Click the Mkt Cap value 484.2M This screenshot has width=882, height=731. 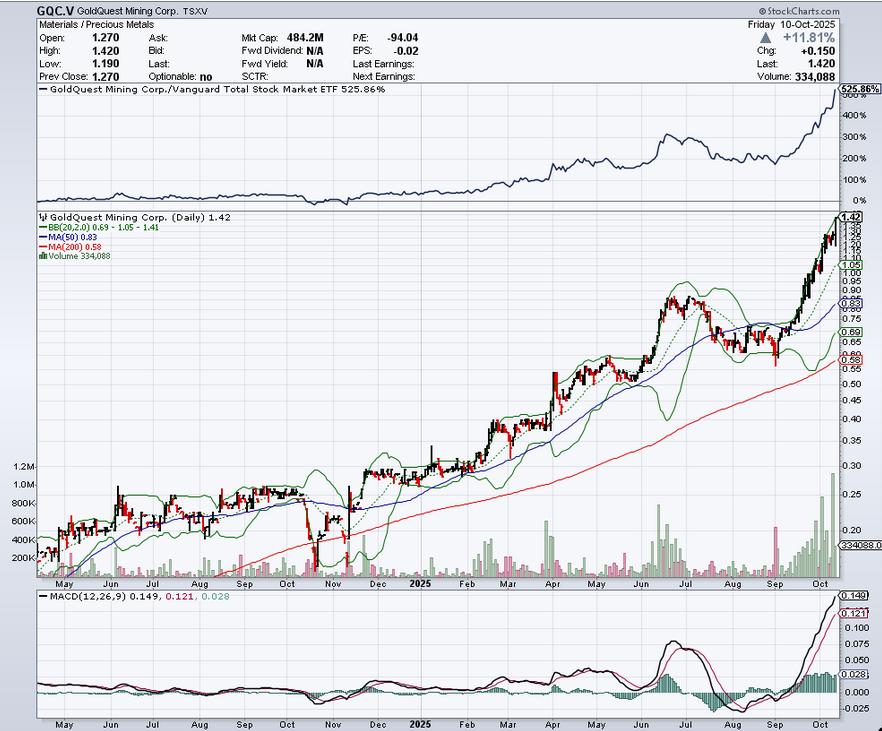[305, 38]
